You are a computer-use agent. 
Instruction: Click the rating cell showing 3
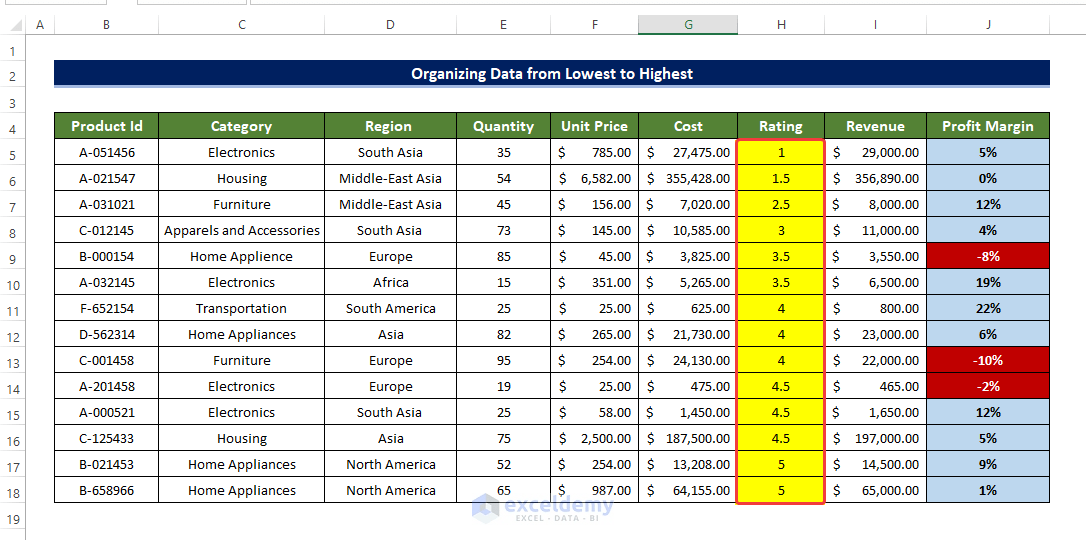click(781, 230)
